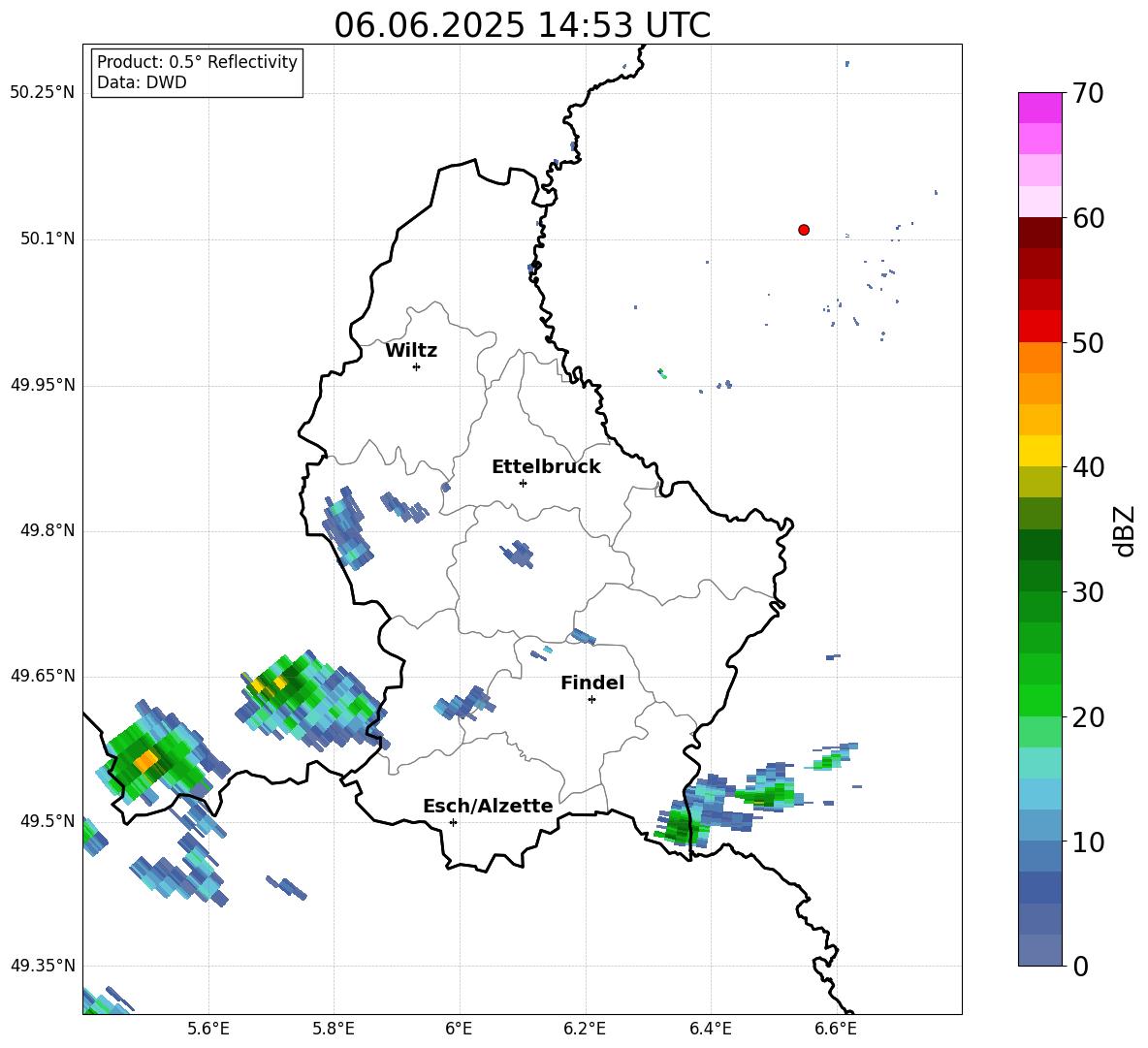Click the 6°E longitude label
The width and height of the screenshot is (1148, 1048).
click(x=459, y=1029)
